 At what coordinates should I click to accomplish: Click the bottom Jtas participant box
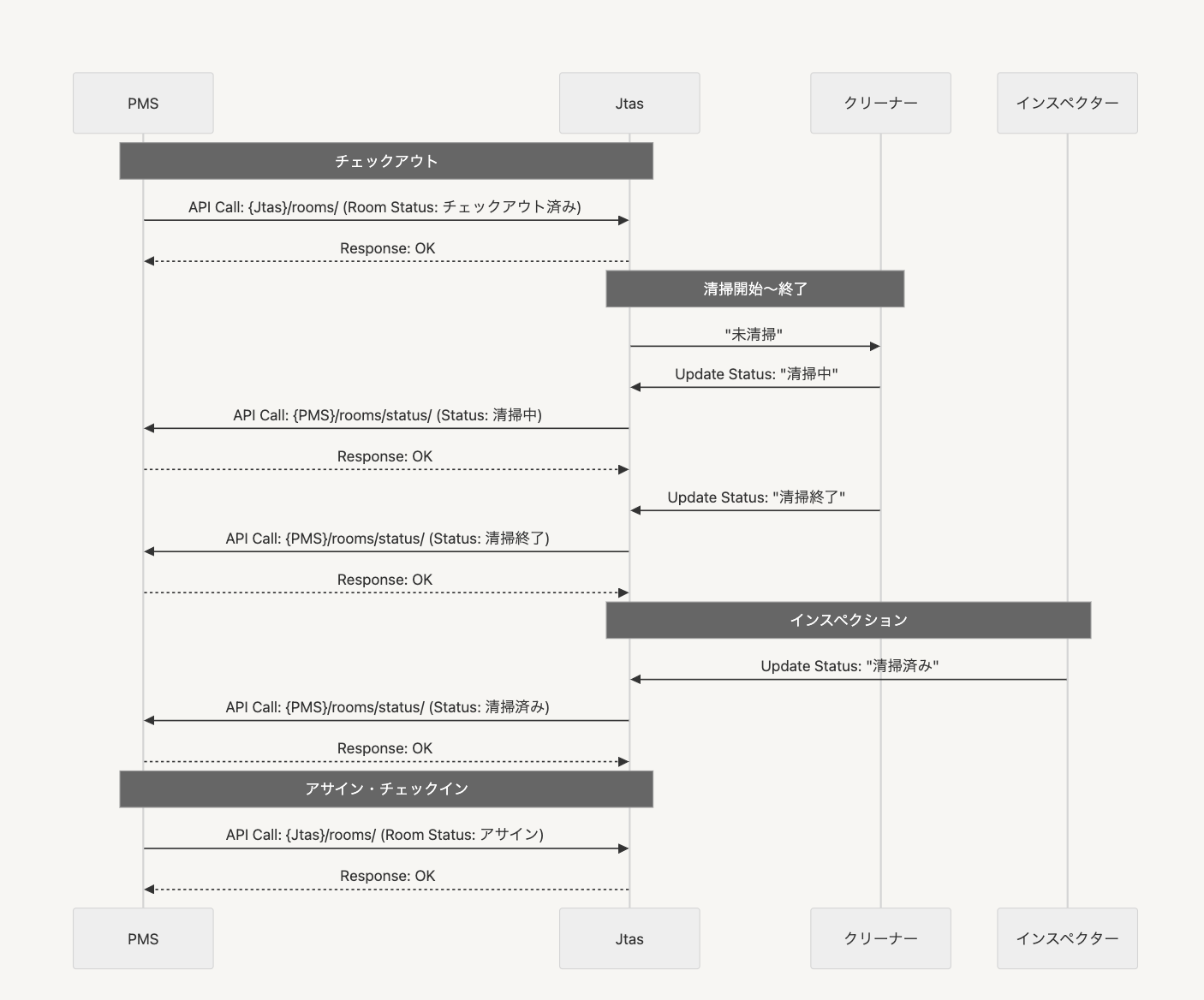pos(629,938)
